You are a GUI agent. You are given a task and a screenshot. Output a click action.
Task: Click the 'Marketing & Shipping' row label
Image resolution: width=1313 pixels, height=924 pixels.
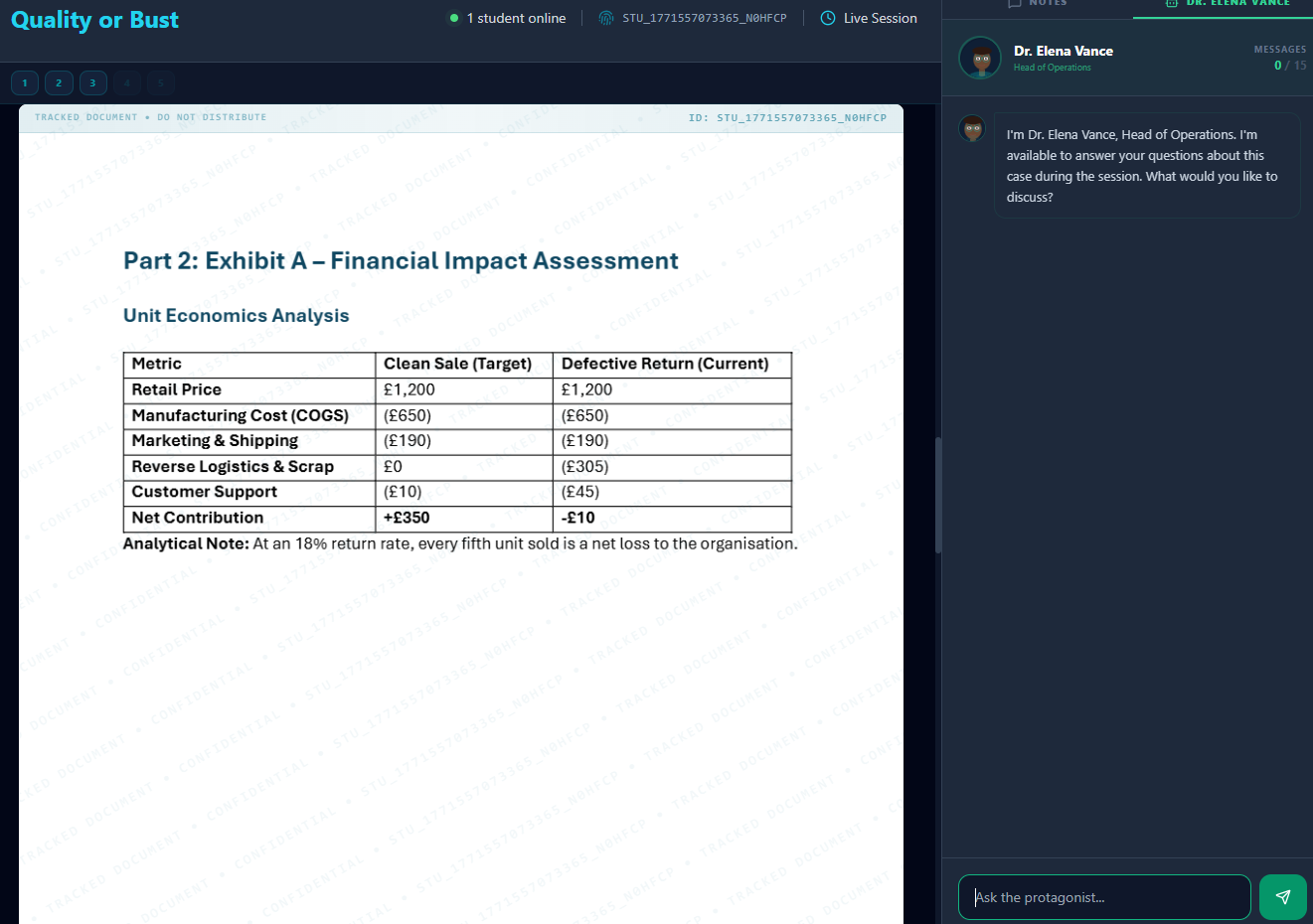(x=215, y=440)
